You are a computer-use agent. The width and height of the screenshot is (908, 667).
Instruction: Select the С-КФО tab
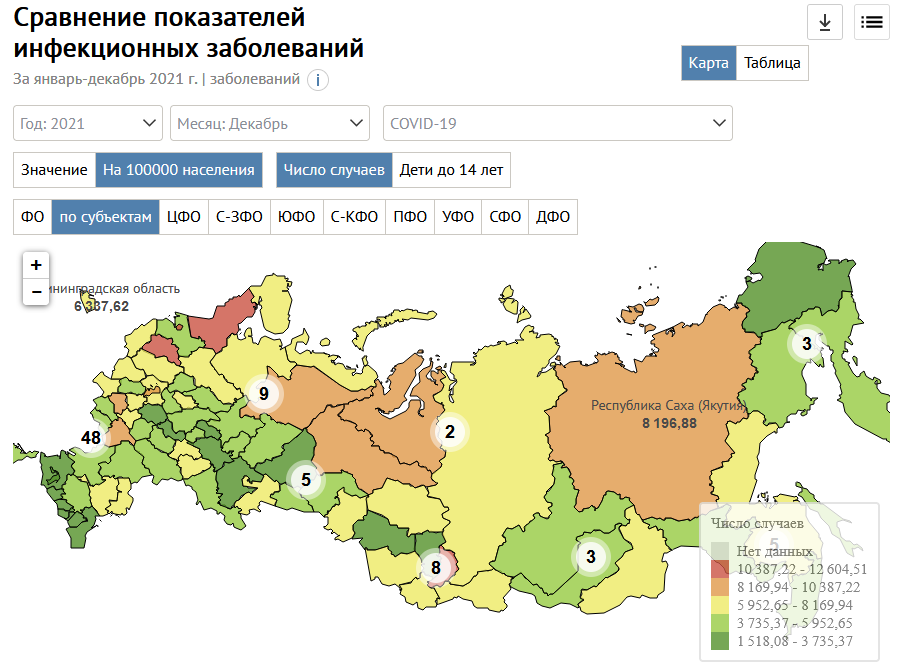point(354,217)
